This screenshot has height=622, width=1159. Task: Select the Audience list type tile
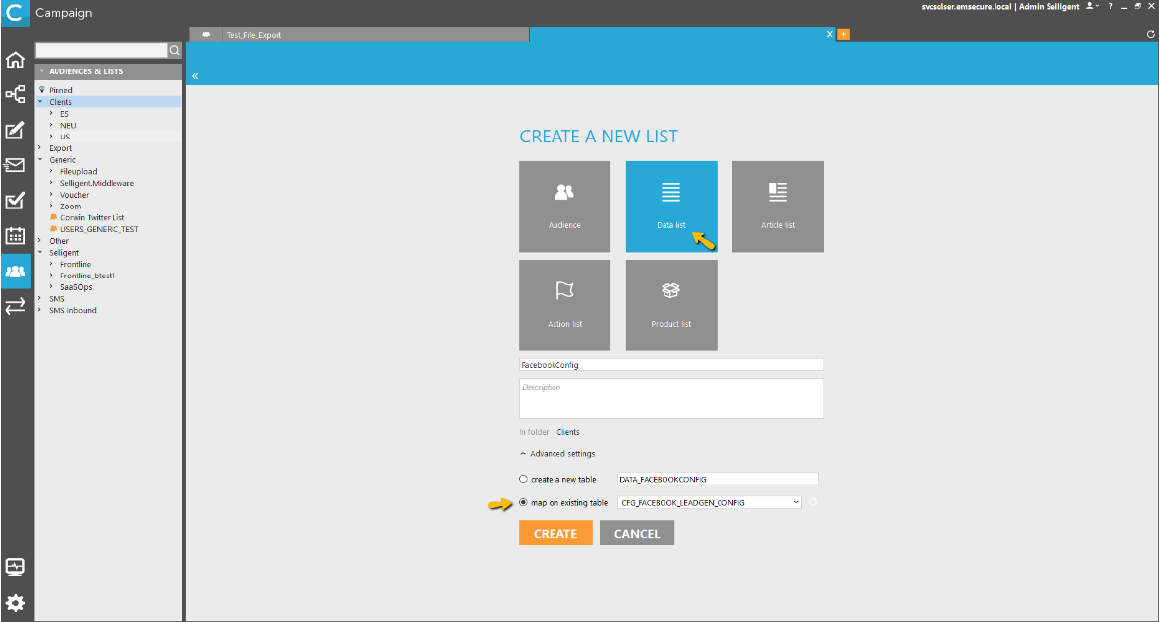point(565,206)
